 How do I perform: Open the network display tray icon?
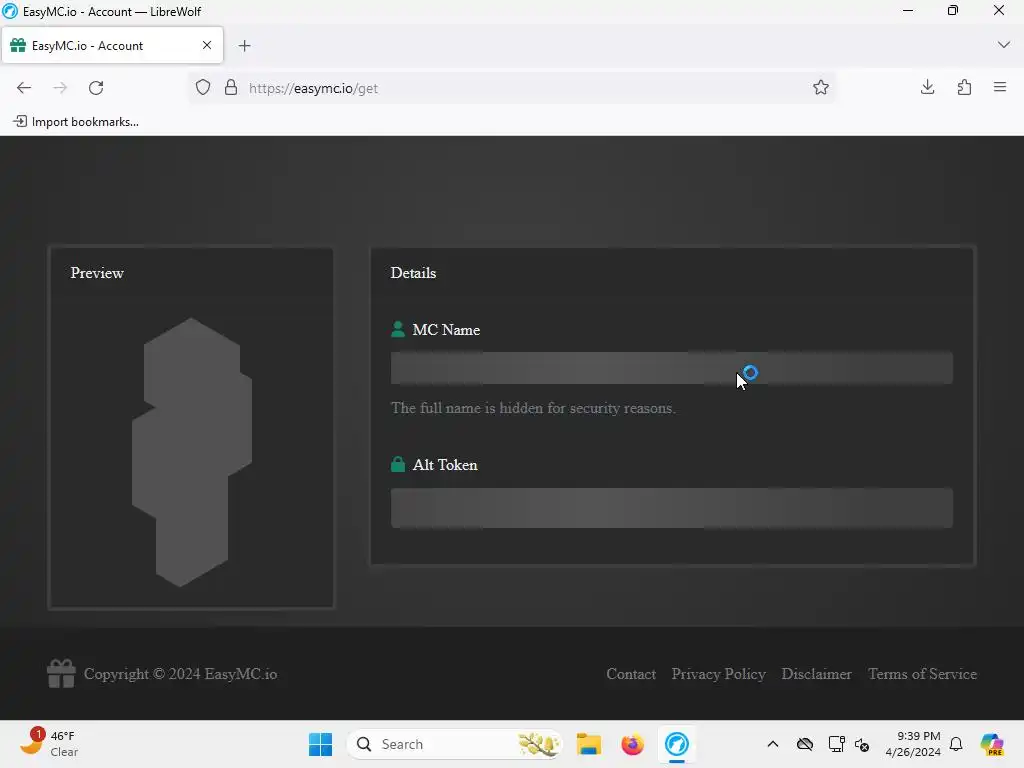click(x=837, y=744)
